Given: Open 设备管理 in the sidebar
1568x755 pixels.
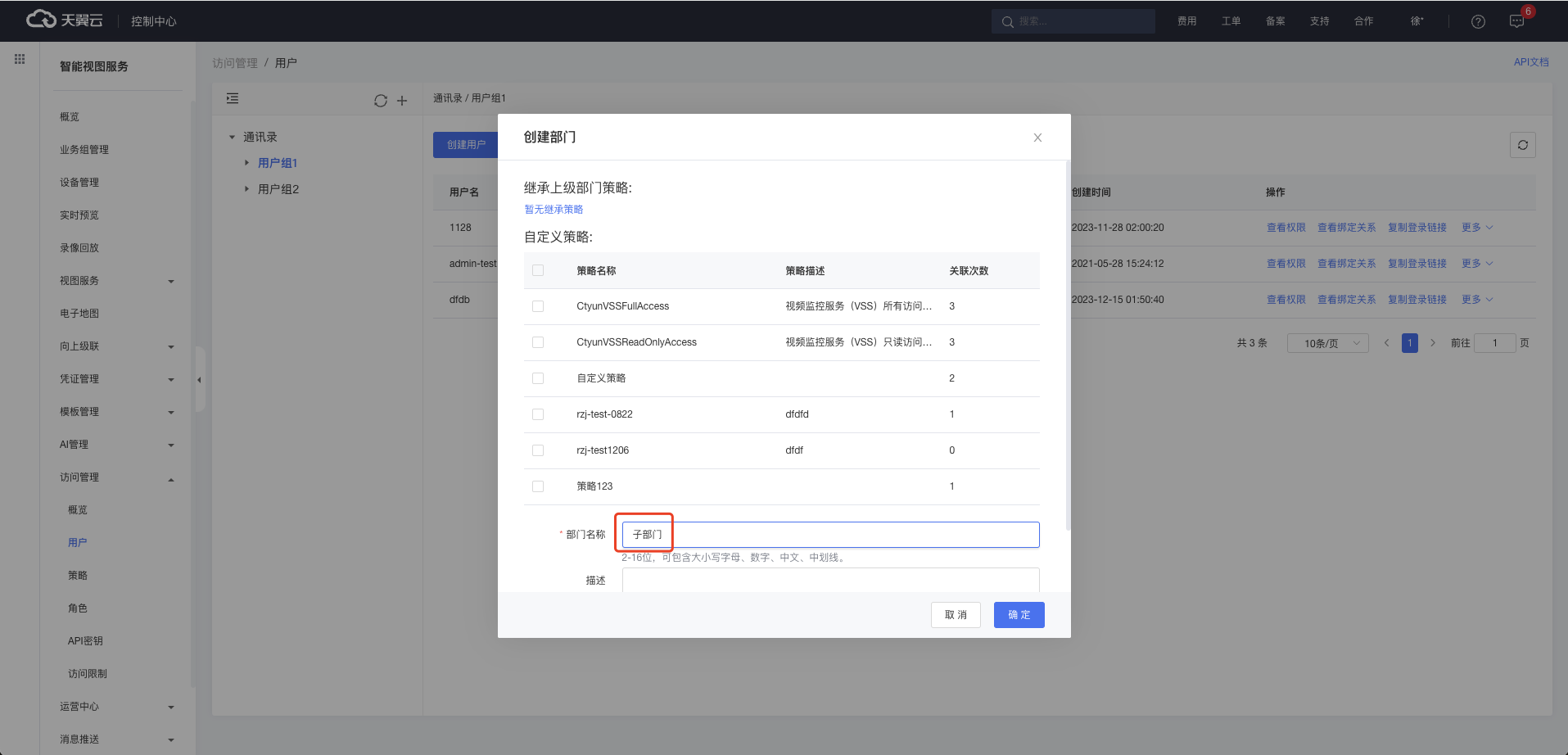Looking at the screenshot, I should click(x=79, y=183).
